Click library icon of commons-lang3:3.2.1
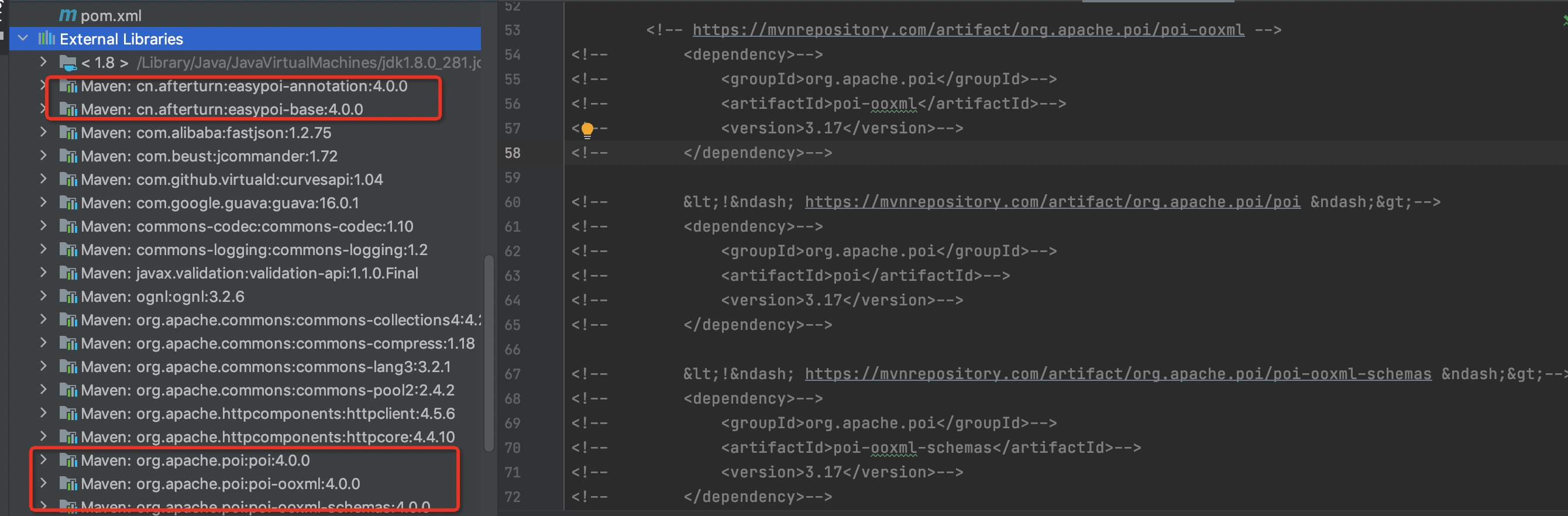This screenshot has width=1568, height=516. (68, 367)
